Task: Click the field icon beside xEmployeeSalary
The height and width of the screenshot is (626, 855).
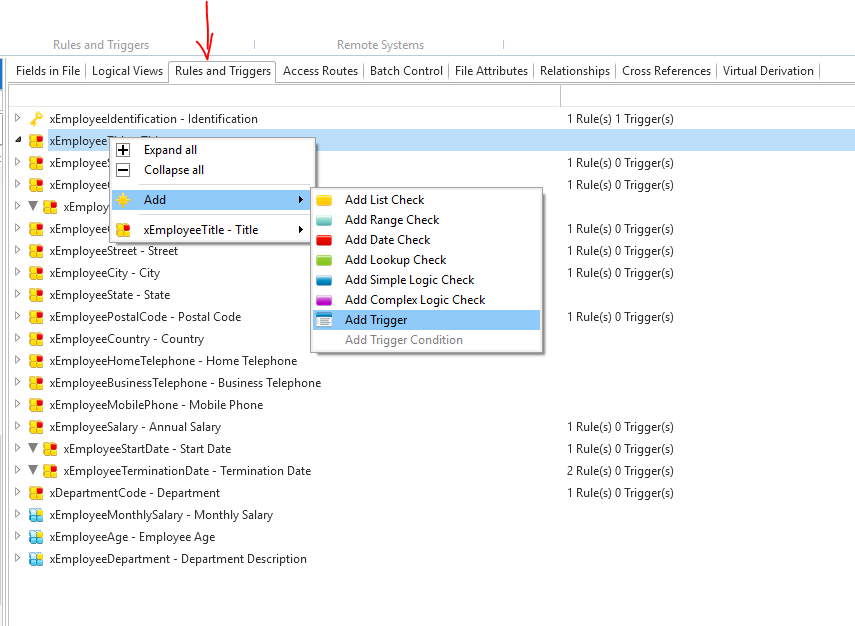Action: (x=36, y=427)
